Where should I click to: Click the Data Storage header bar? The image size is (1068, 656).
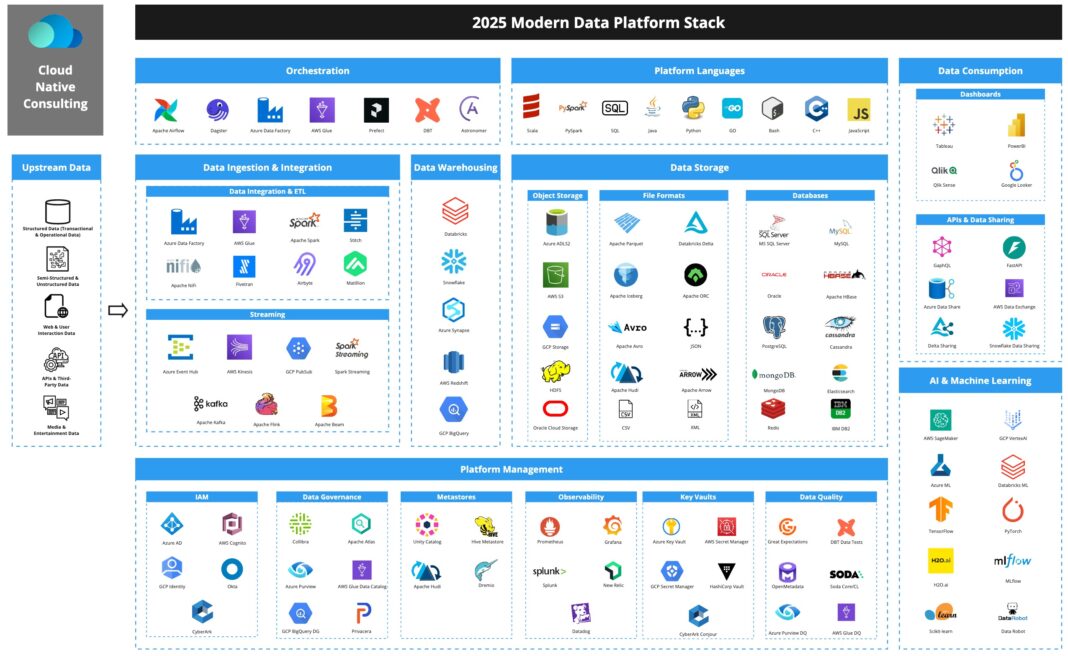point(699,167)
